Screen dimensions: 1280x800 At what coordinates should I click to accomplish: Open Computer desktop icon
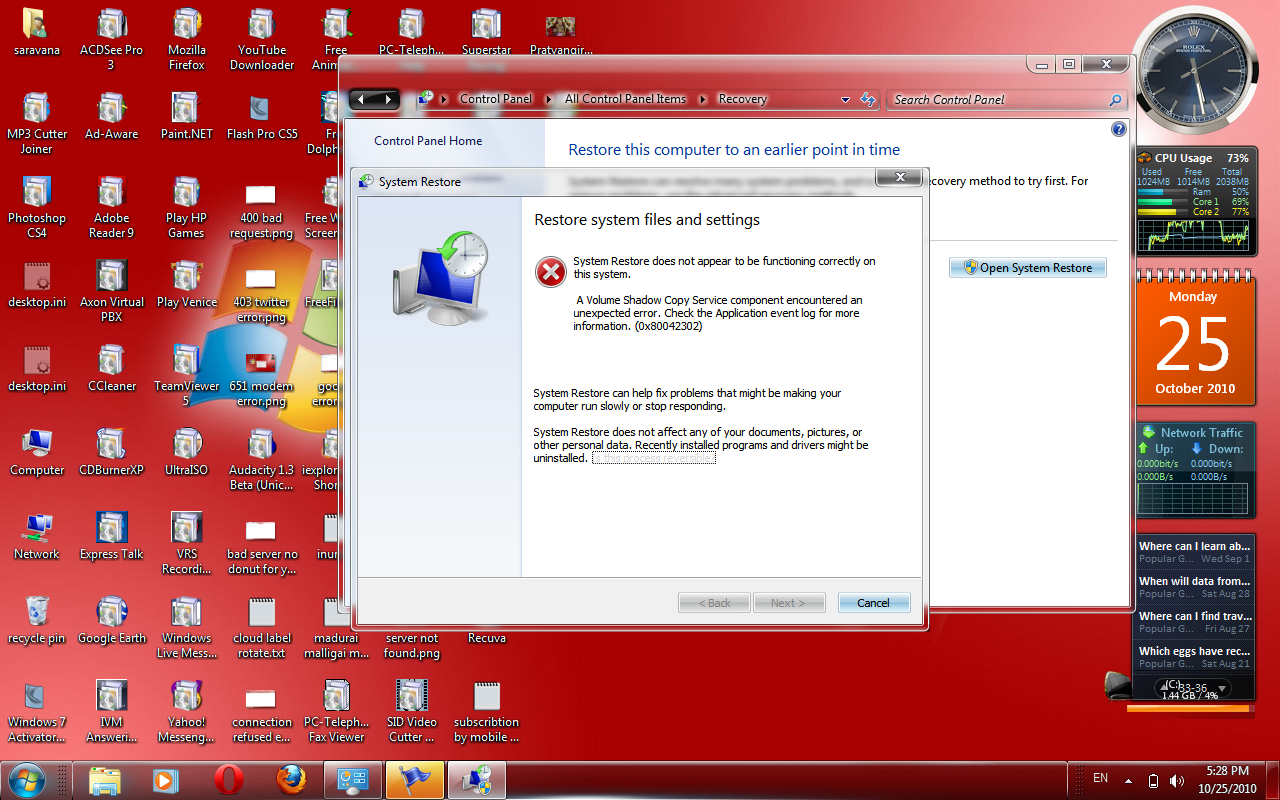(37, 452)
